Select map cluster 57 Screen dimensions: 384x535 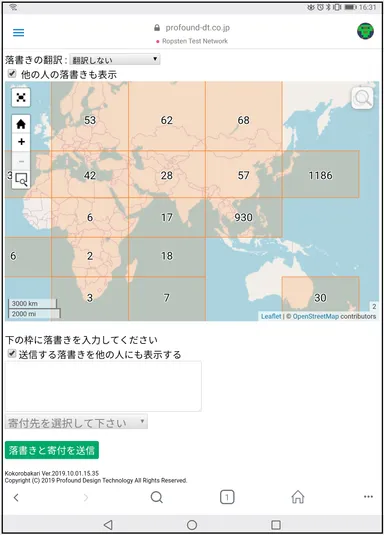[x=244, y=175]
